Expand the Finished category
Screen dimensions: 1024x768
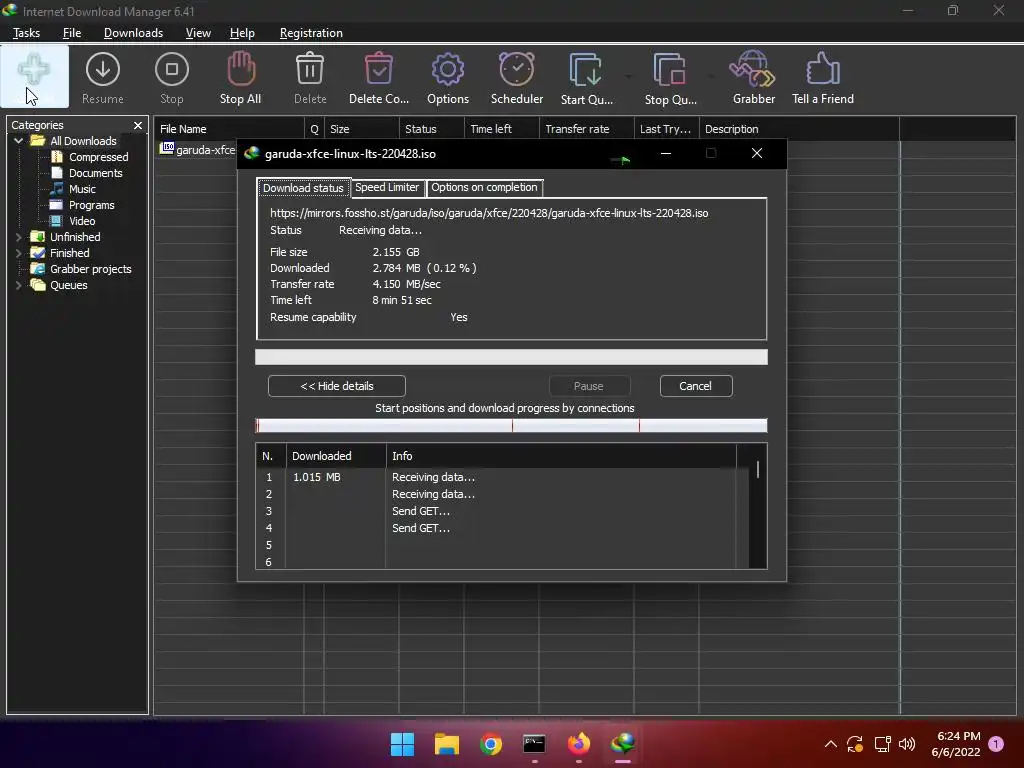18,253
